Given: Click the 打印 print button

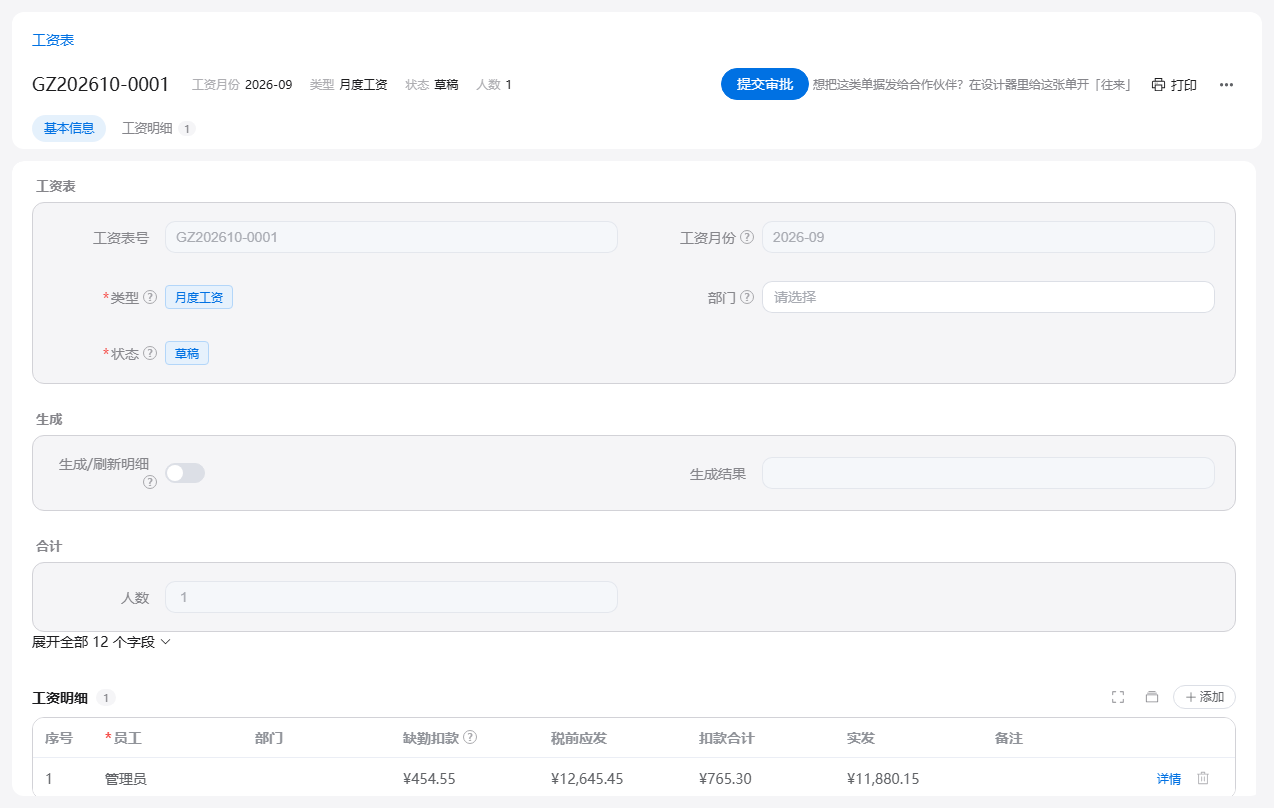Looking at the screenshot, I should pyautogui.click(x=1174, y=85).
